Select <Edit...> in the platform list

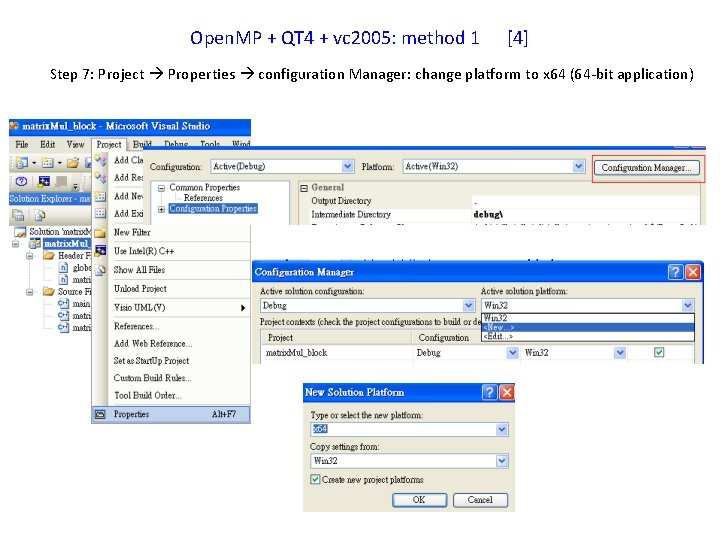pyautogui.click(x=587, y=337)
